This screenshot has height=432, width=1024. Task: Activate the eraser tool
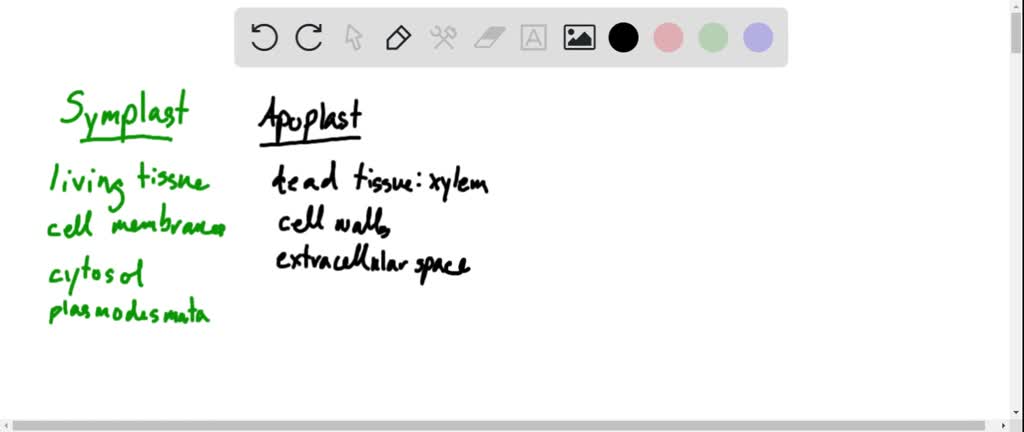click(489, 38)
